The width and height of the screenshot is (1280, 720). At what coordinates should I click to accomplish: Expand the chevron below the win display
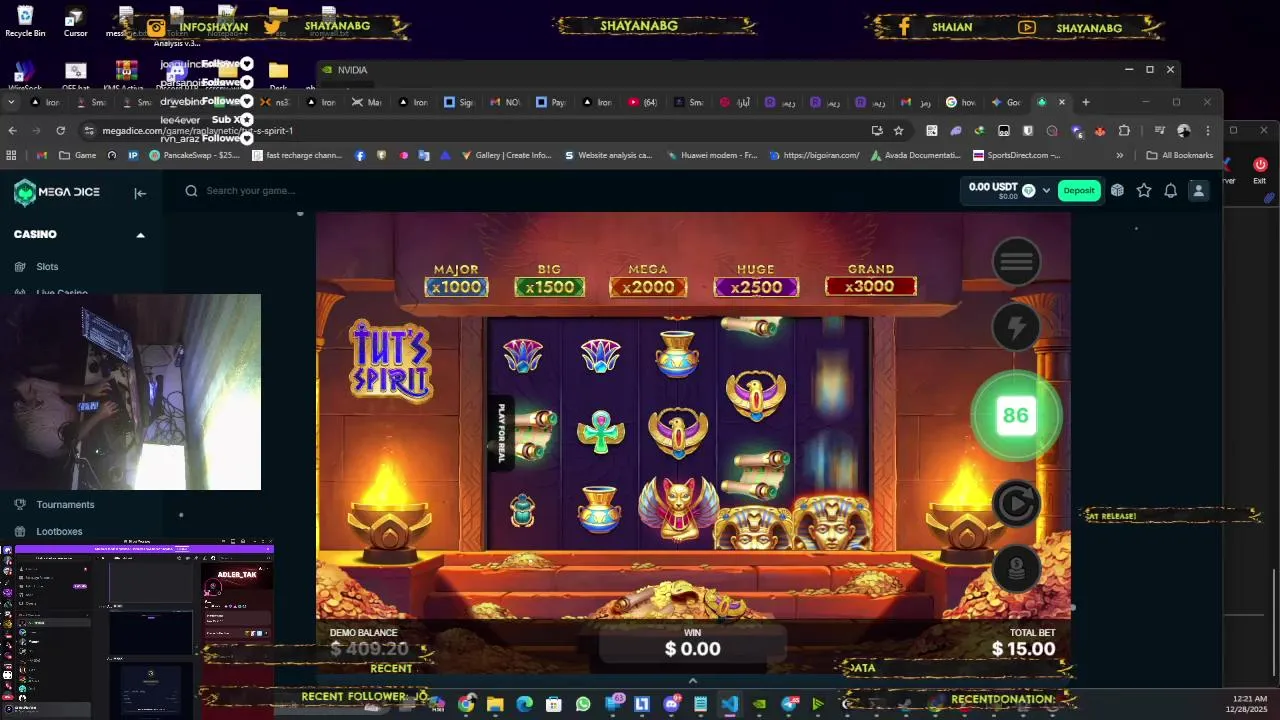(692, 681)
